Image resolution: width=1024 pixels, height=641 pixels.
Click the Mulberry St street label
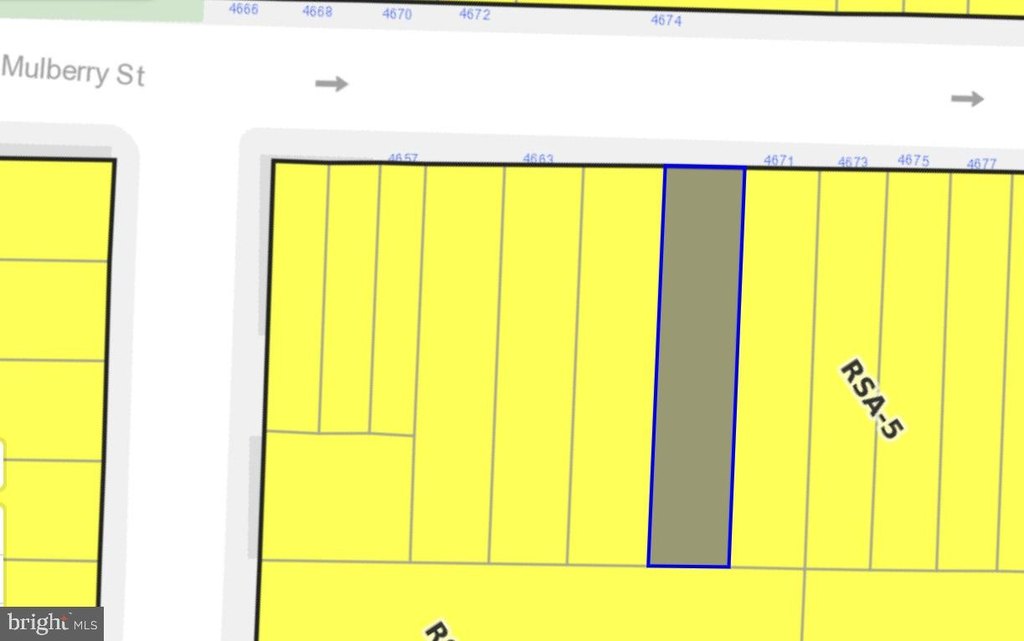73,72
